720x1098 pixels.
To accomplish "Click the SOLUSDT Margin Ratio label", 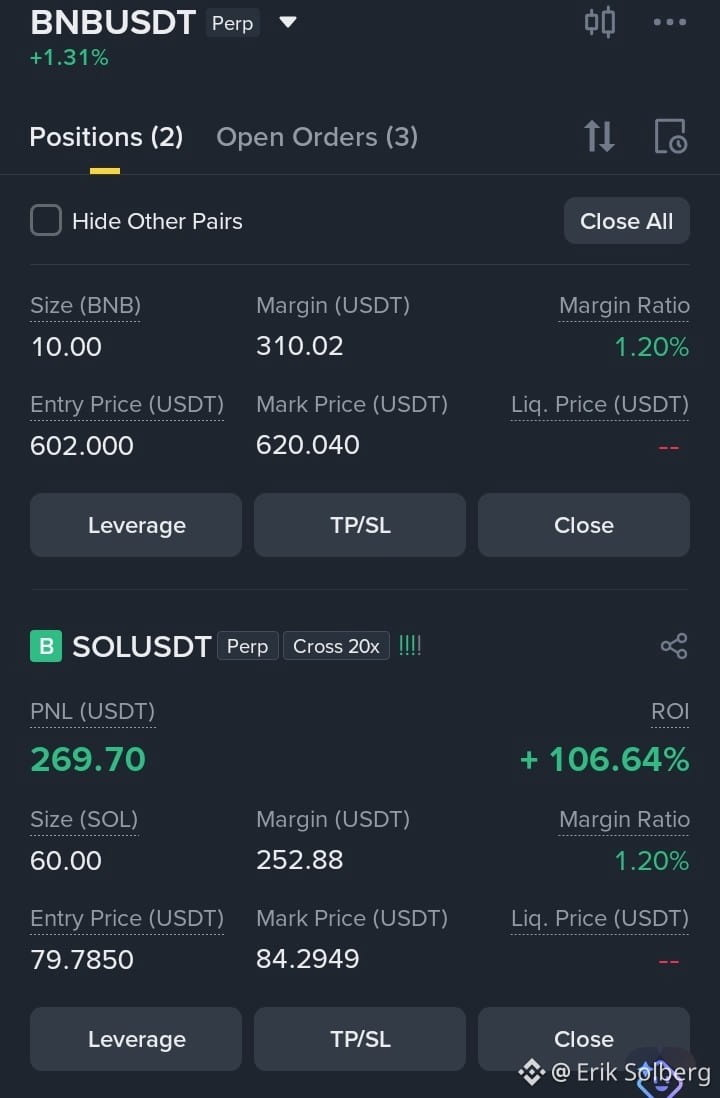I will coord(624,819).
